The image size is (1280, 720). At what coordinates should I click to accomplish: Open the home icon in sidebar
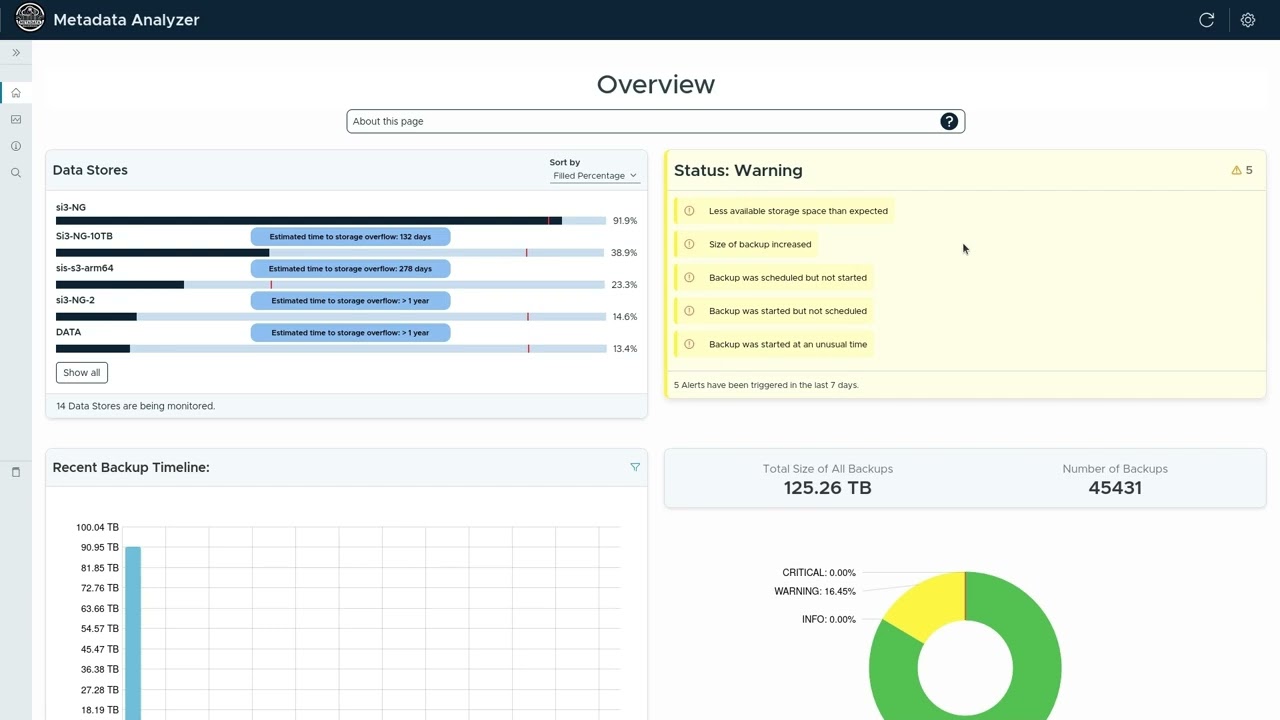pos(16,93)
